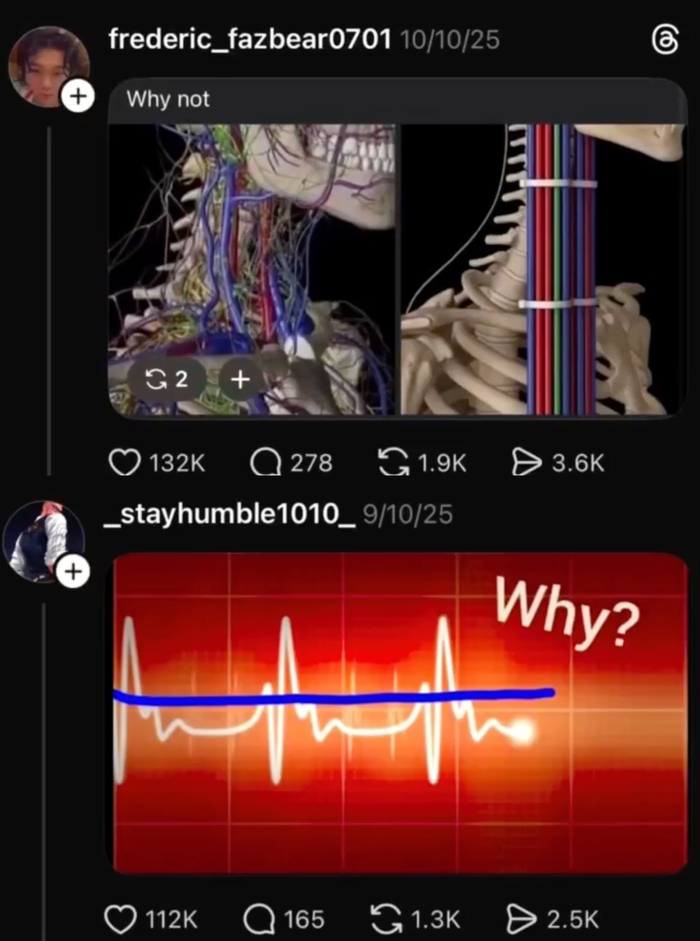The height and width of the screenshot is (941, 700).
Task: View the detailed neck anatomy image
Action: pyautogui.click(x=252, y=269)
